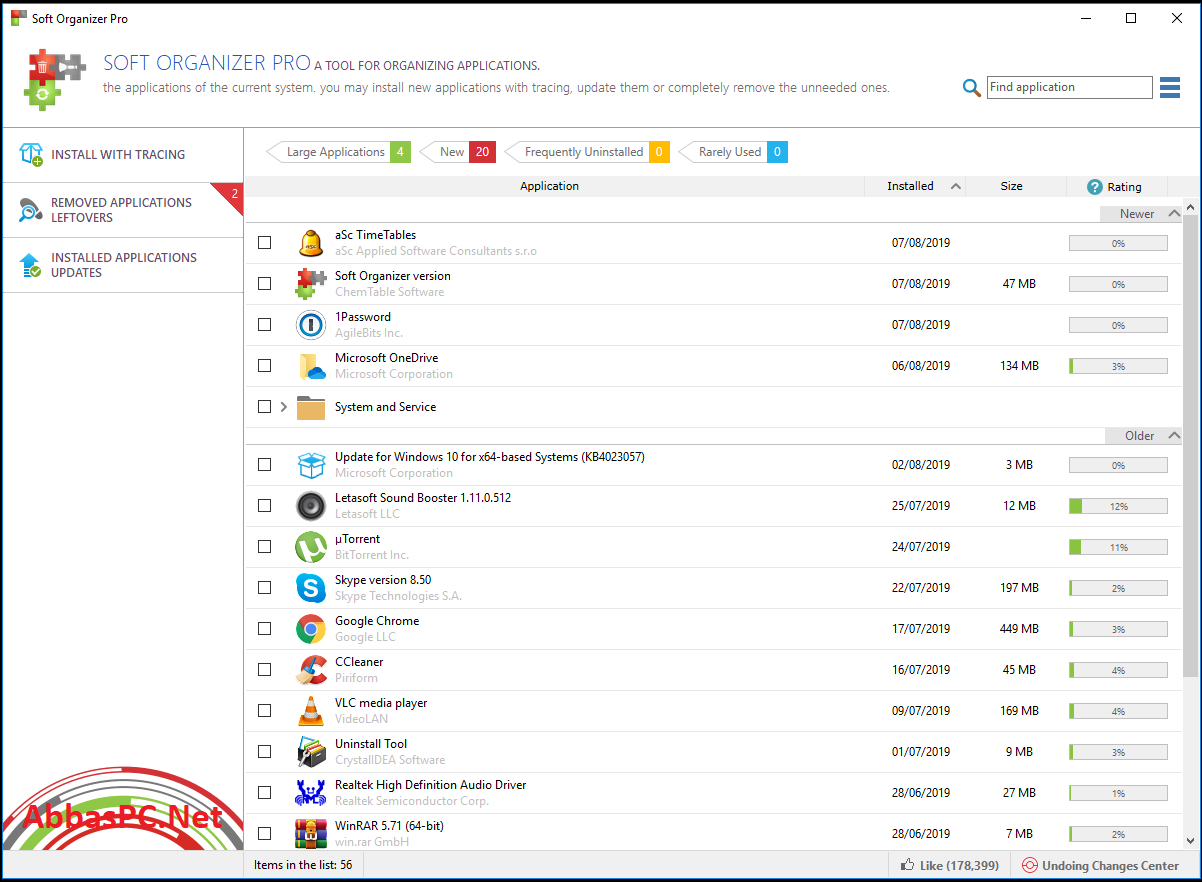1202x882 pixels.
Task: Click the Skype app icon
Action: pos(311,588)
